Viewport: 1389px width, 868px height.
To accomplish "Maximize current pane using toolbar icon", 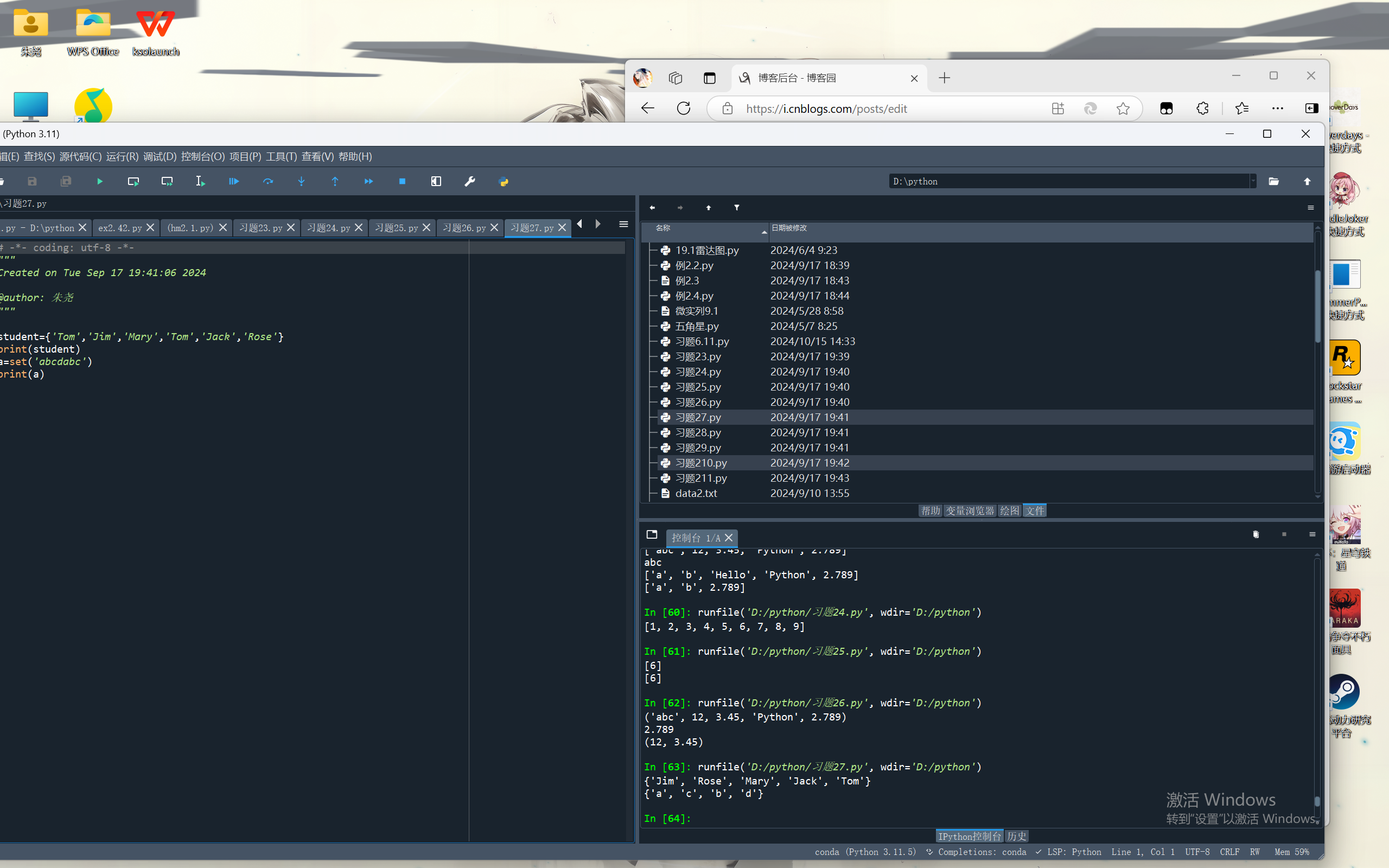I will click(x=436, y=181).
